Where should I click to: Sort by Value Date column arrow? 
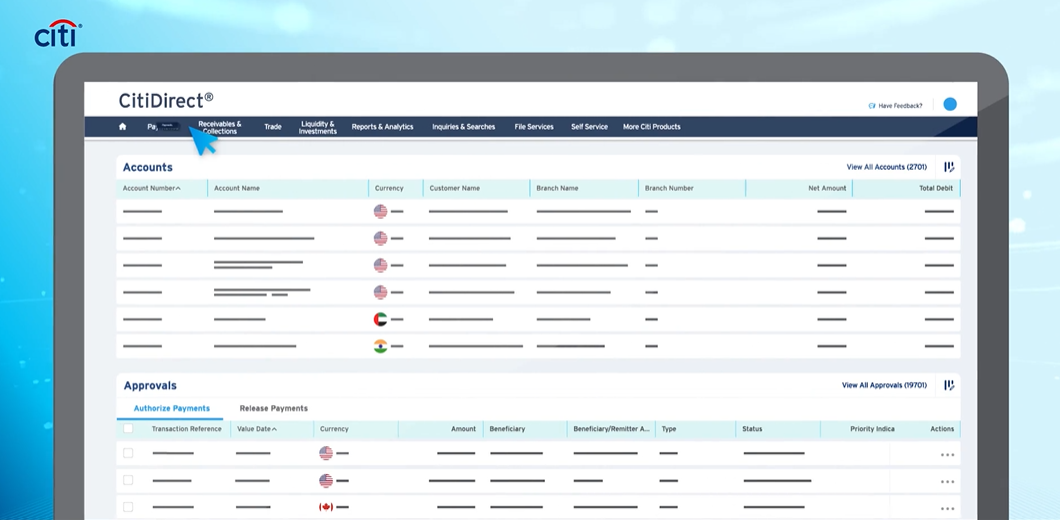click(274, 429)
